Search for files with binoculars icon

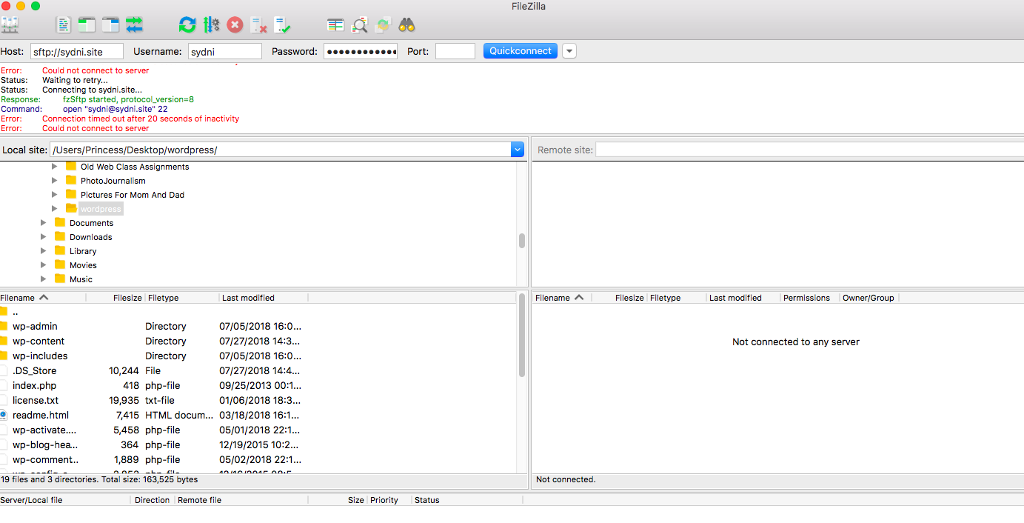pyautogui.click(x=407, y=24)
